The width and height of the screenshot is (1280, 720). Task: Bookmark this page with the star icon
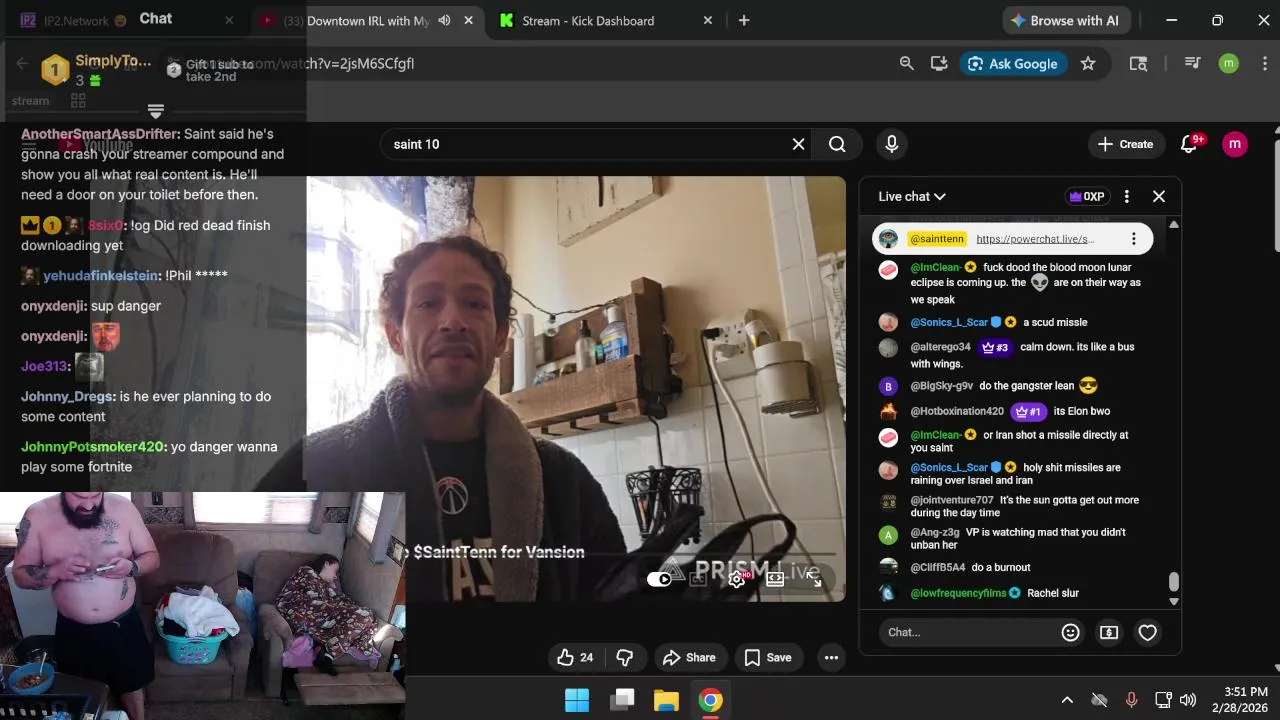1088,63
